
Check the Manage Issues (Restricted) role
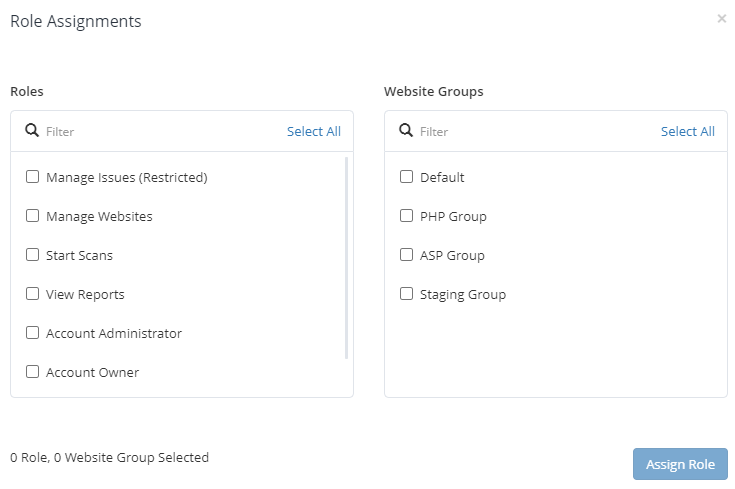coord(33,177)
